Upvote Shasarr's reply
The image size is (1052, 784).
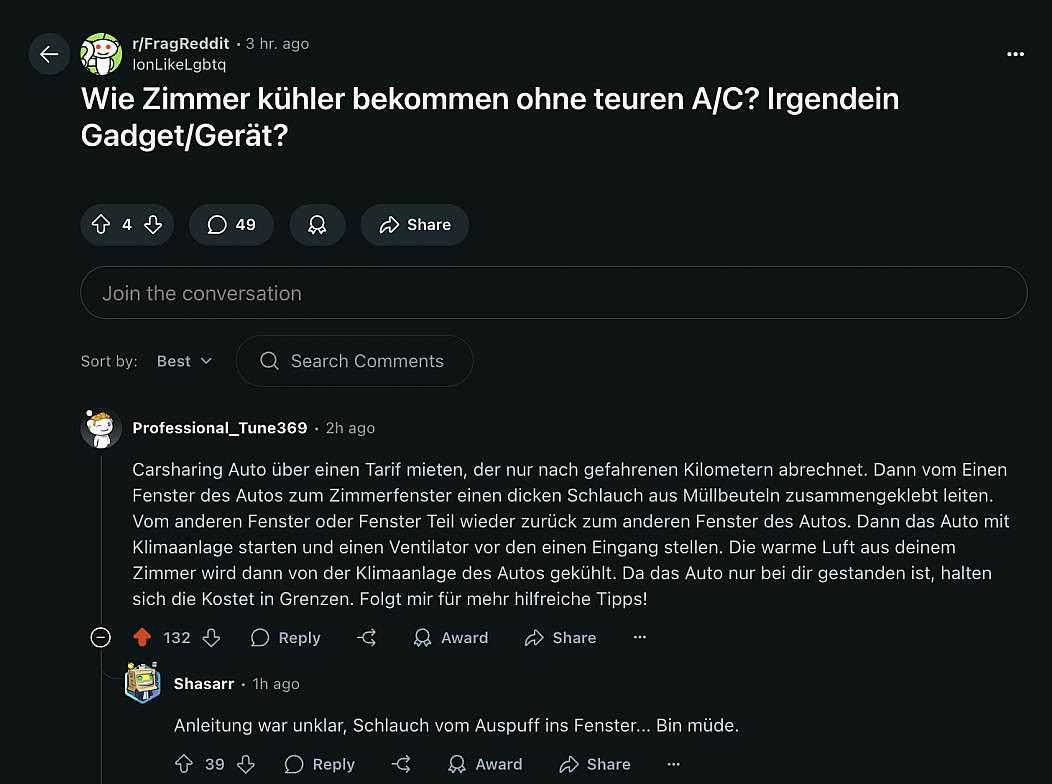(x=183, y=764)
